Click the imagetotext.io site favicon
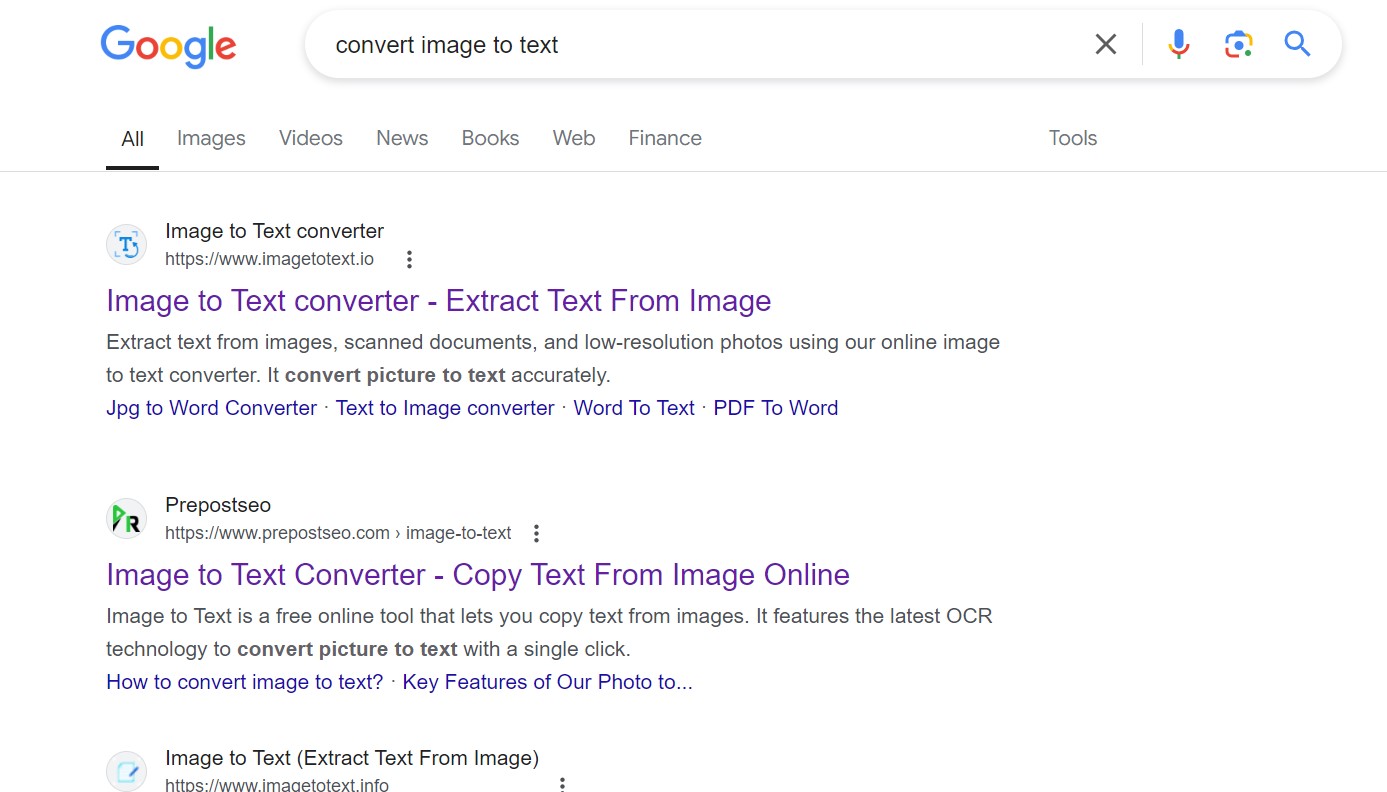1387x792 pixels. [x=127, y=245]
